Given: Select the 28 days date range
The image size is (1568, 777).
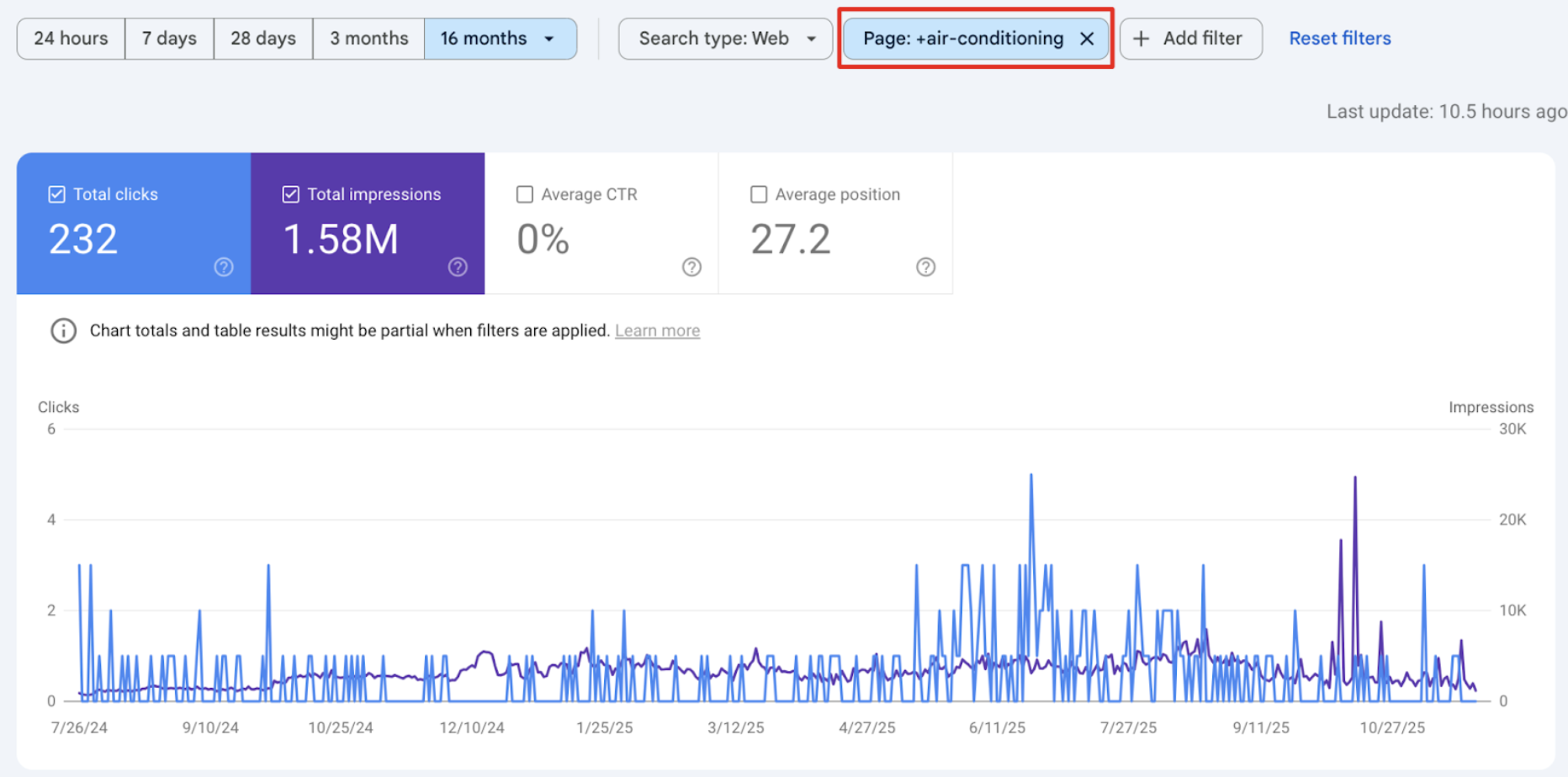Looking at the screenshot, I should [263, 39].
